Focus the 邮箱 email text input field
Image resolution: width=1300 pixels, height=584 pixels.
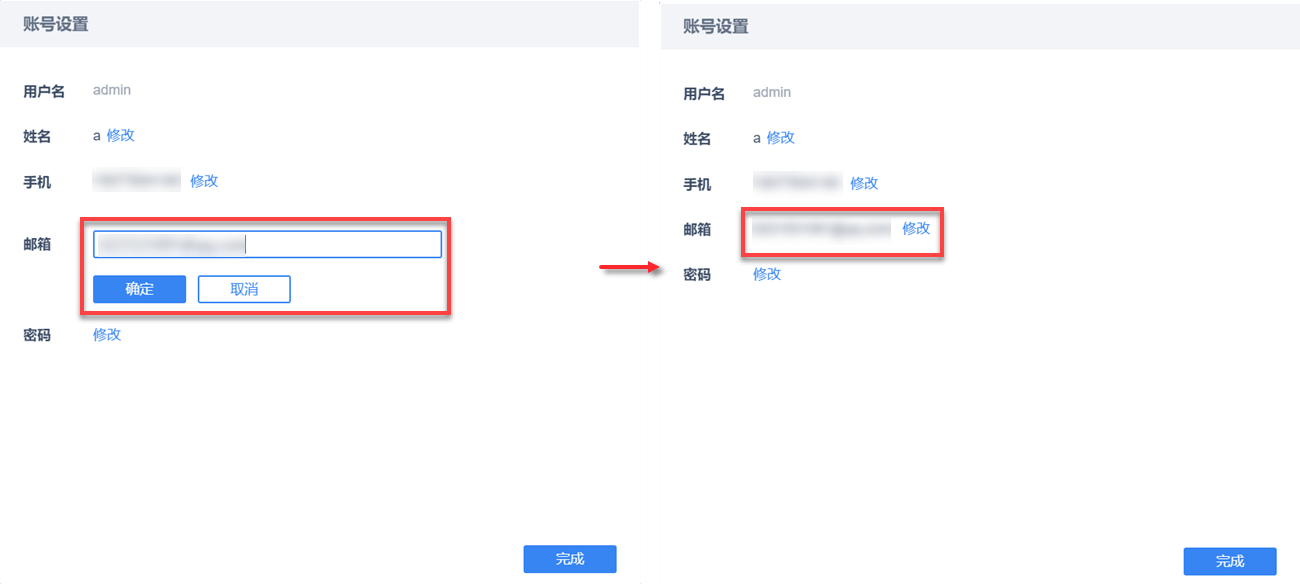pos(267,244)
